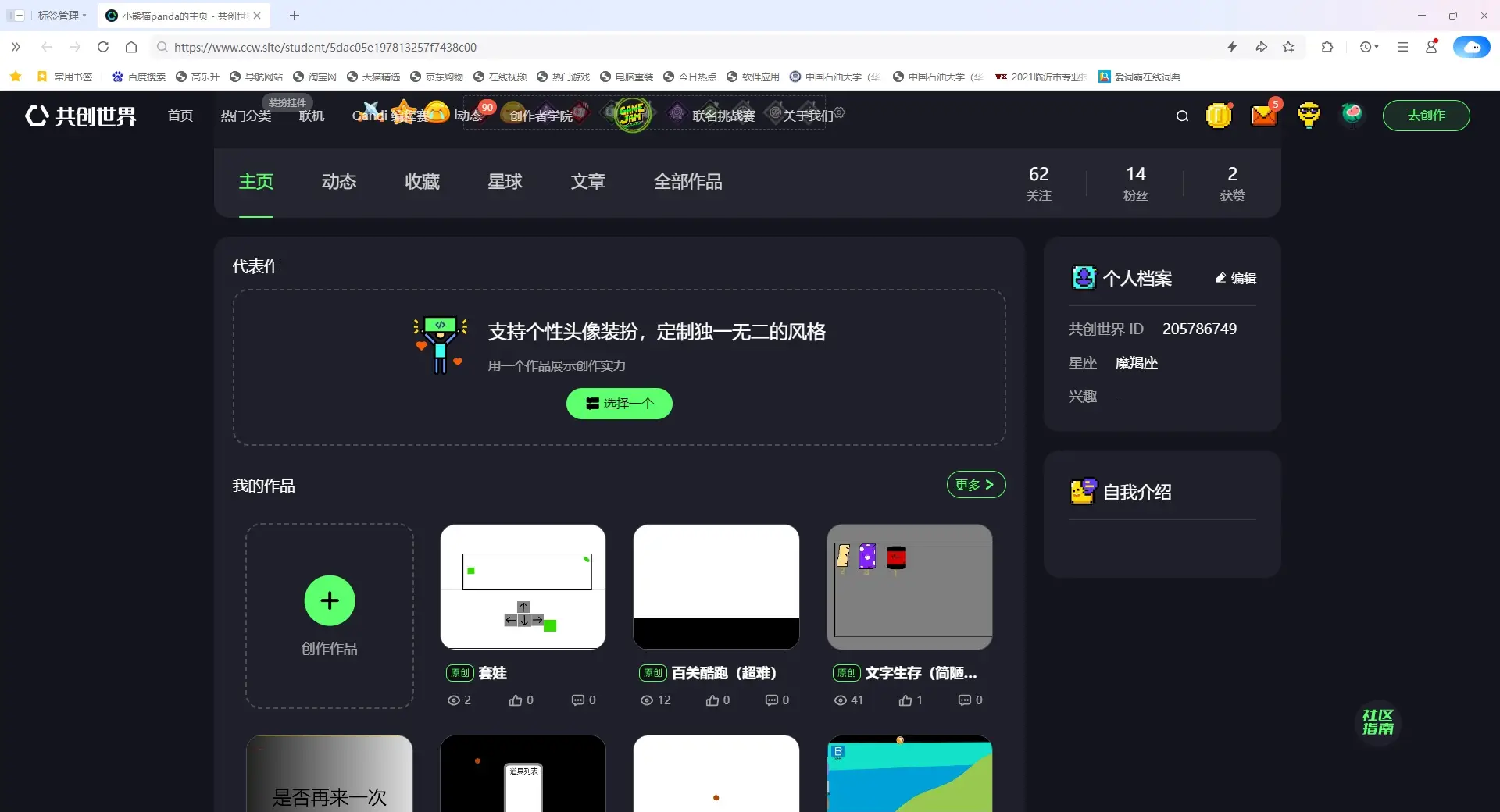Open 创作者学院 navigation item
Screen dimensions: 1500x812
click(541, 116)
